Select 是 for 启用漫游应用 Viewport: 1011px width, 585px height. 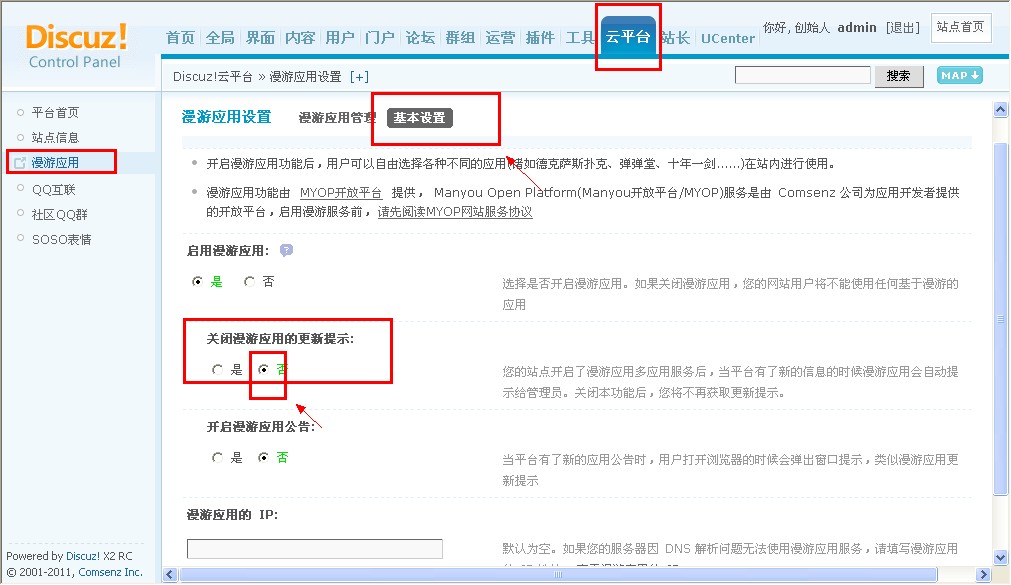(x=197, y=281)
